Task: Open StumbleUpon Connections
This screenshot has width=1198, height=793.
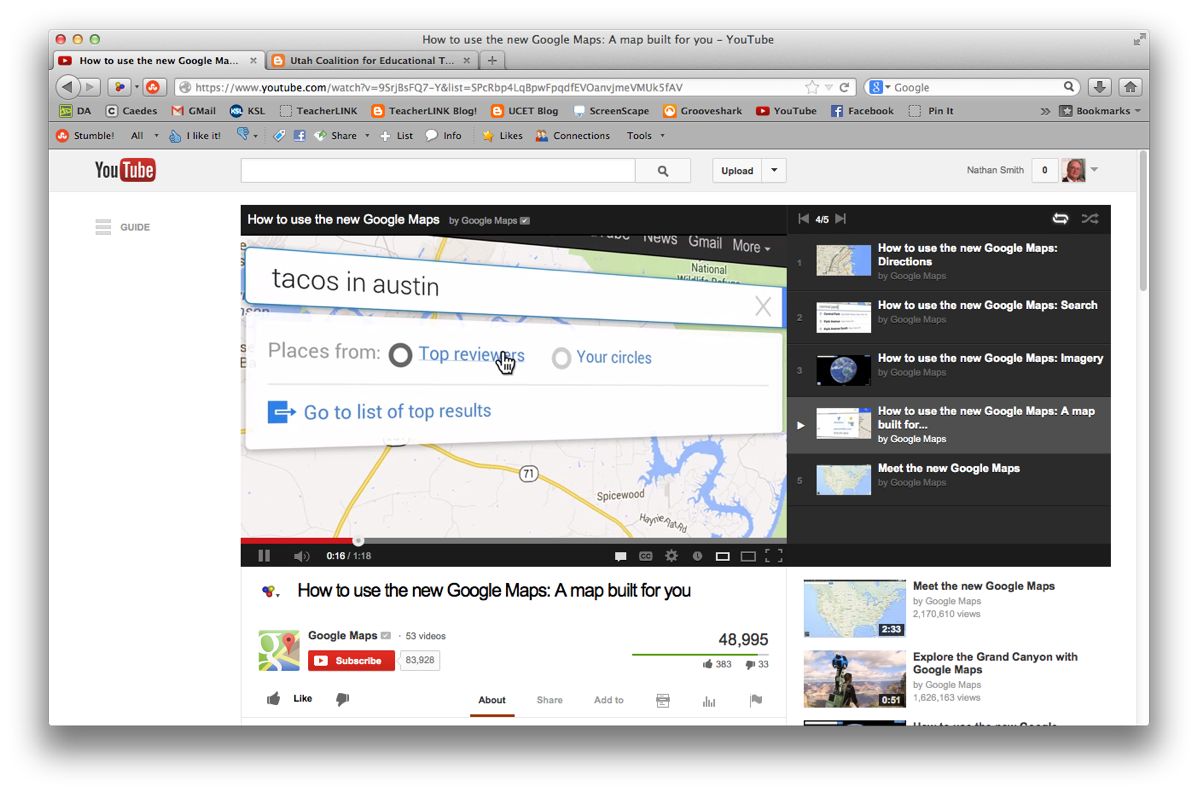Action: 573,135
